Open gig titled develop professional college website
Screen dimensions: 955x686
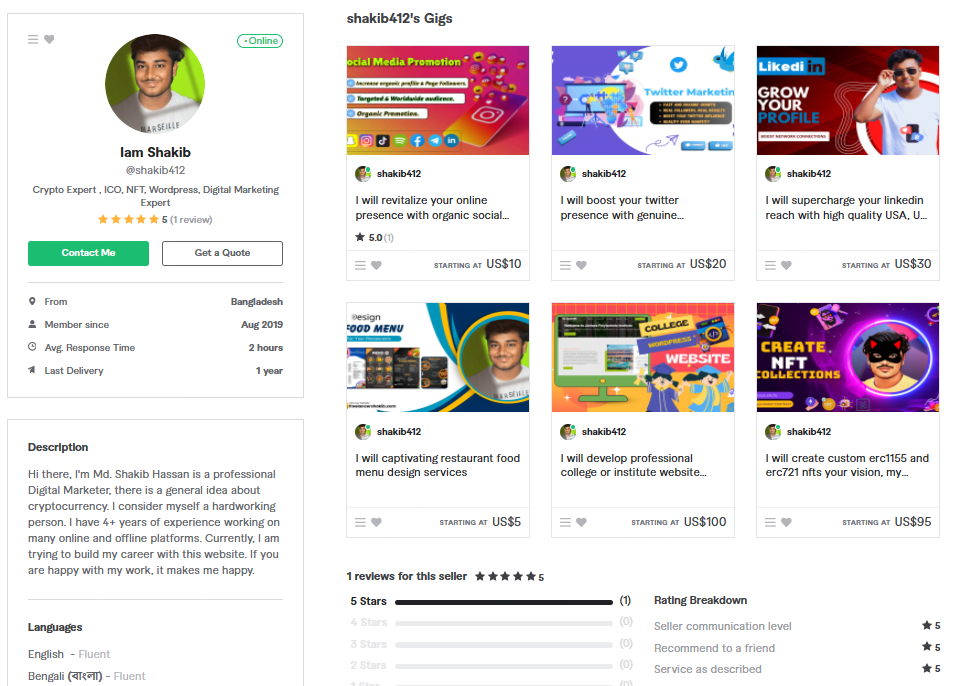pyautogui.click(x=633, y=465)
